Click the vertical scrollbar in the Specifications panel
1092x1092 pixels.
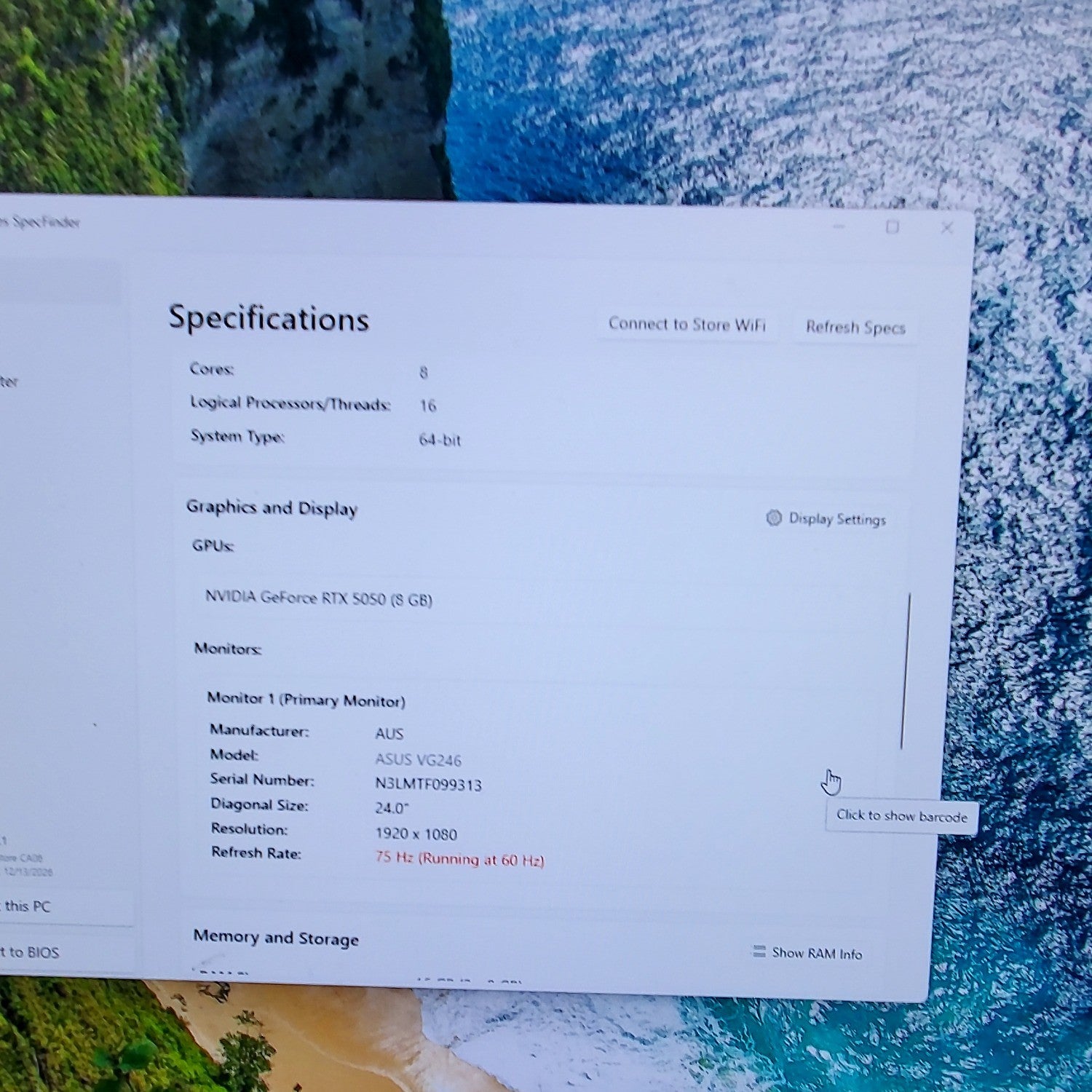905,671
